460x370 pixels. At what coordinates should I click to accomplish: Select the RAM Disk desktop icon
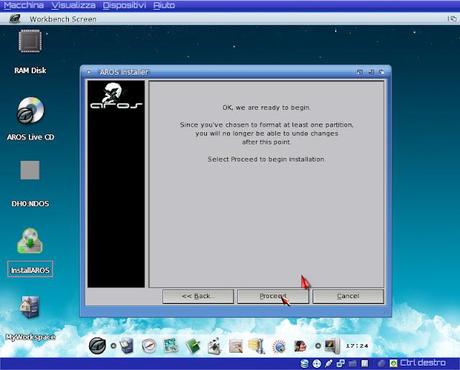[30, 41]
